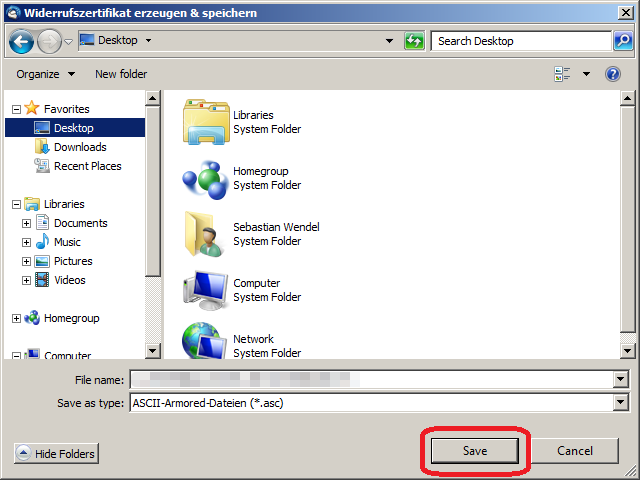Open the Homegroup system folder icon
The height and width of the screenshot is (480, 640).
206,178
